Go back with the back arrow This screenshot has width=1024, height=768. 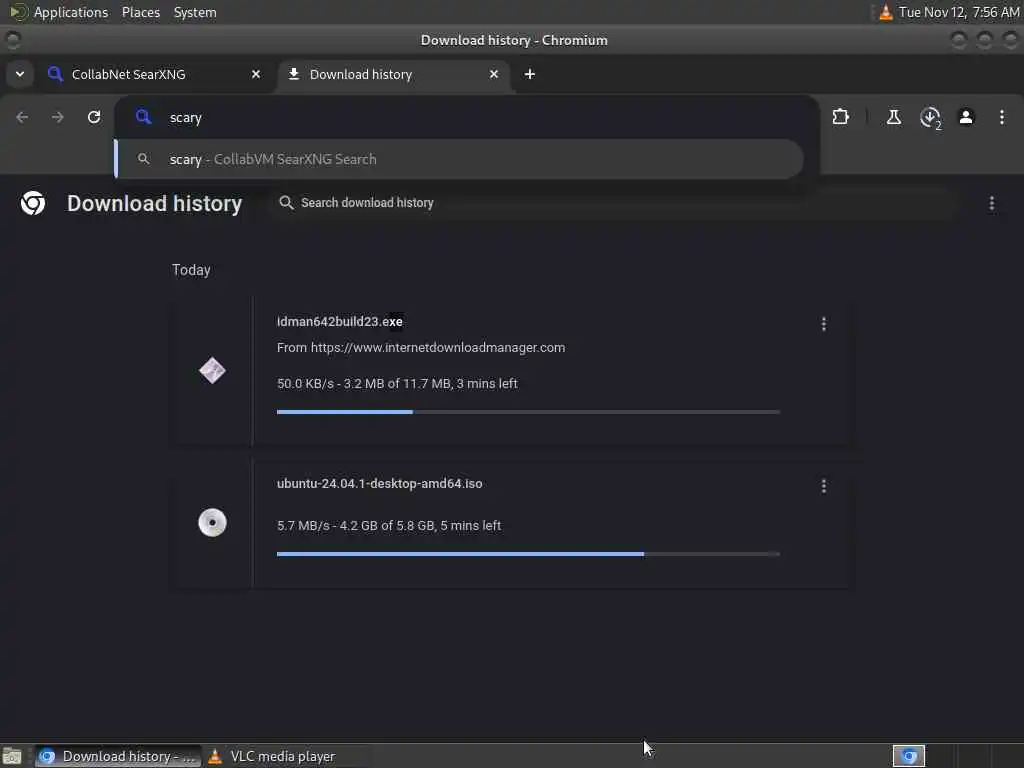[x=22, y=118]
